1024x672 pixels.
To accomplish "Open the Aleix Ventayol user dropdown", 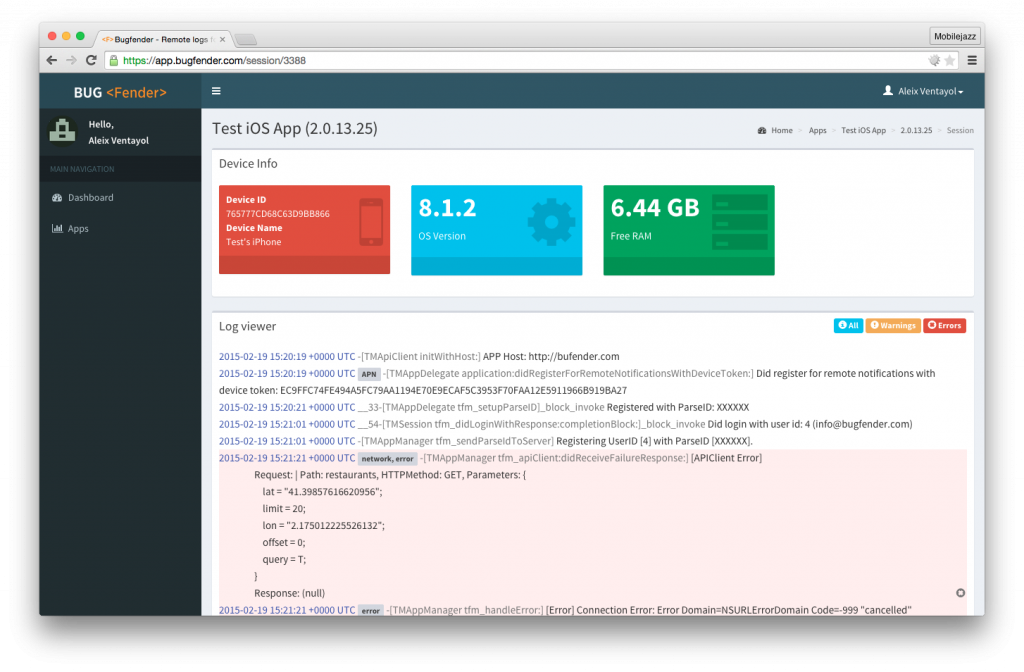I will click(x=923, y=91).
